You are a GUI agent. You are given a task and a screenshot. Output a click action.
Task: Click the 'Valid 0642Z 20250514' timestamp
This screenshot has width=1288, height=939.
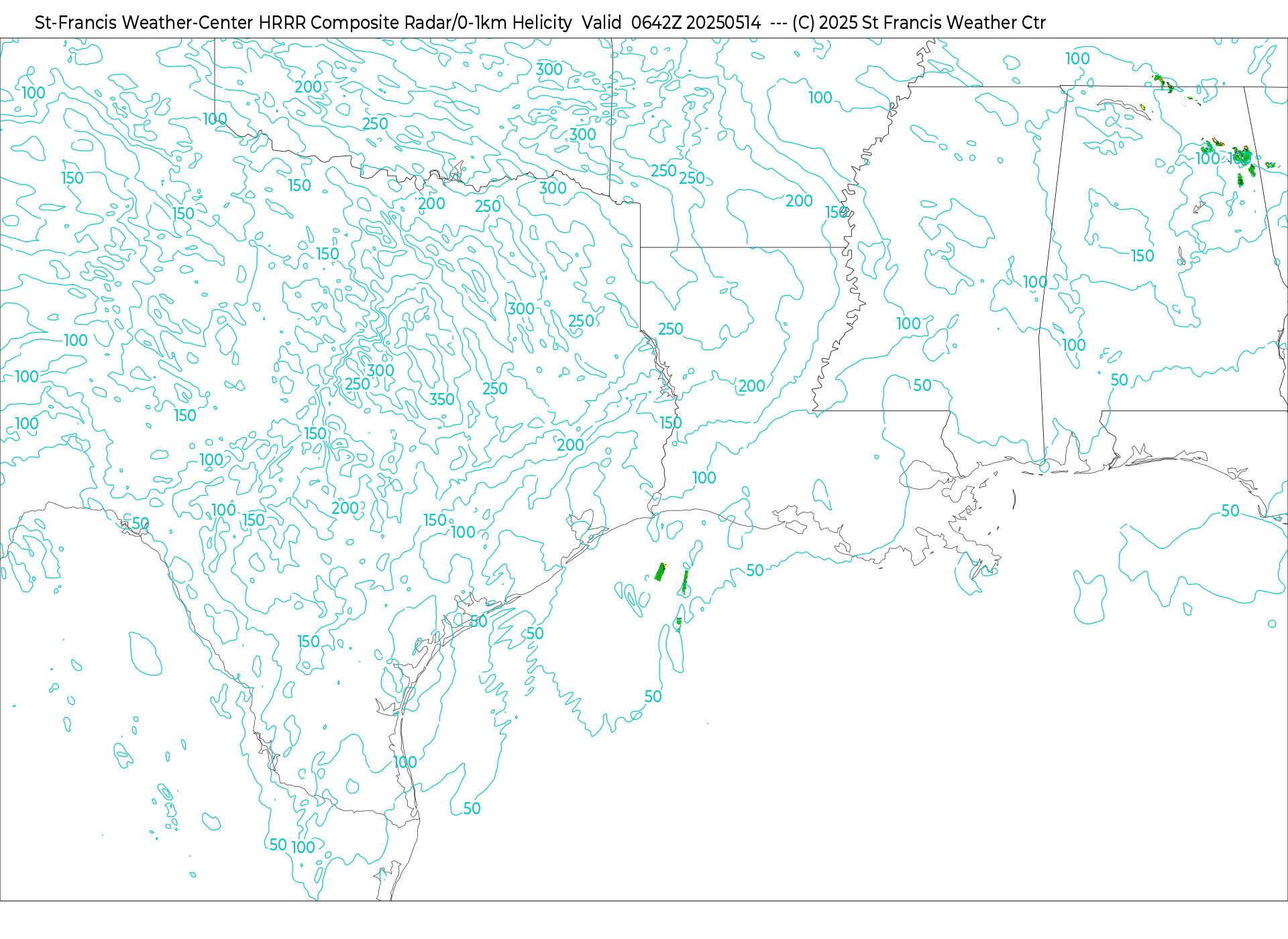point(672,23)
